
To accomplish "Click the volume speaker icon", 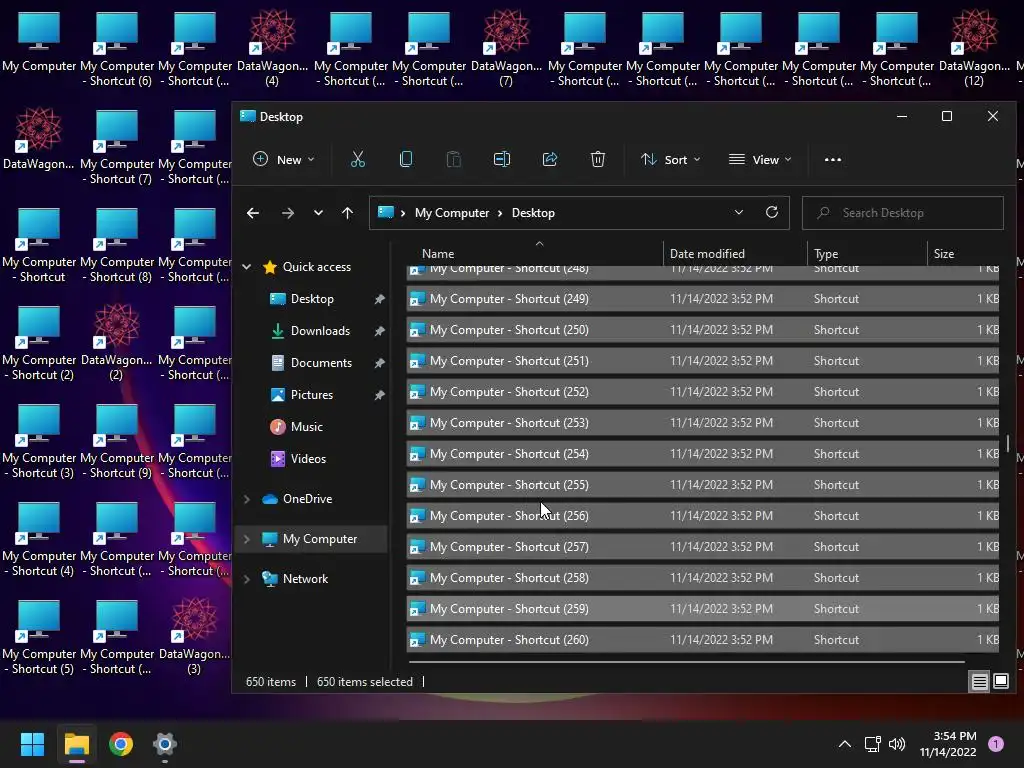I will [897, 744].
